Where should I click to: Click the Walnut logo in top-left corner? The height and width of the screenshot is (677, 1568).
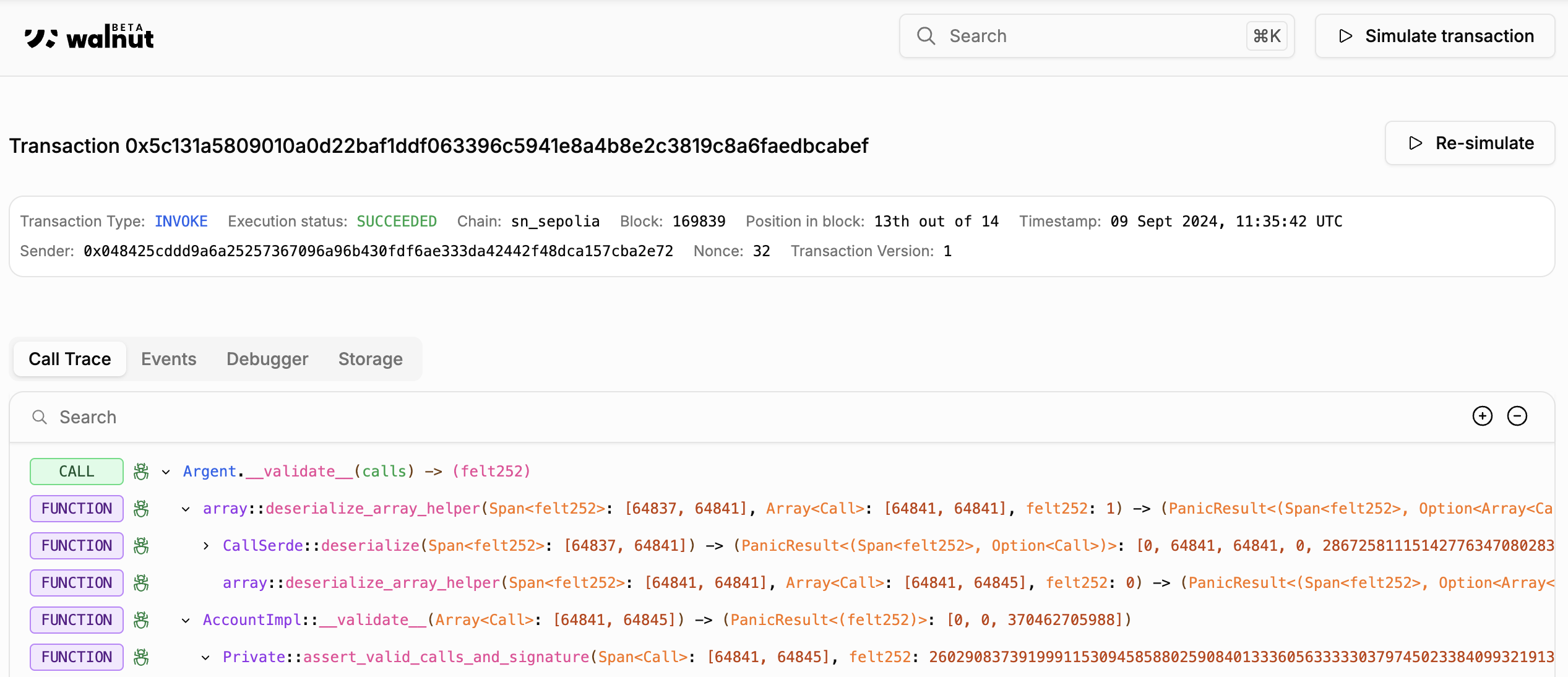pos(88,35)
